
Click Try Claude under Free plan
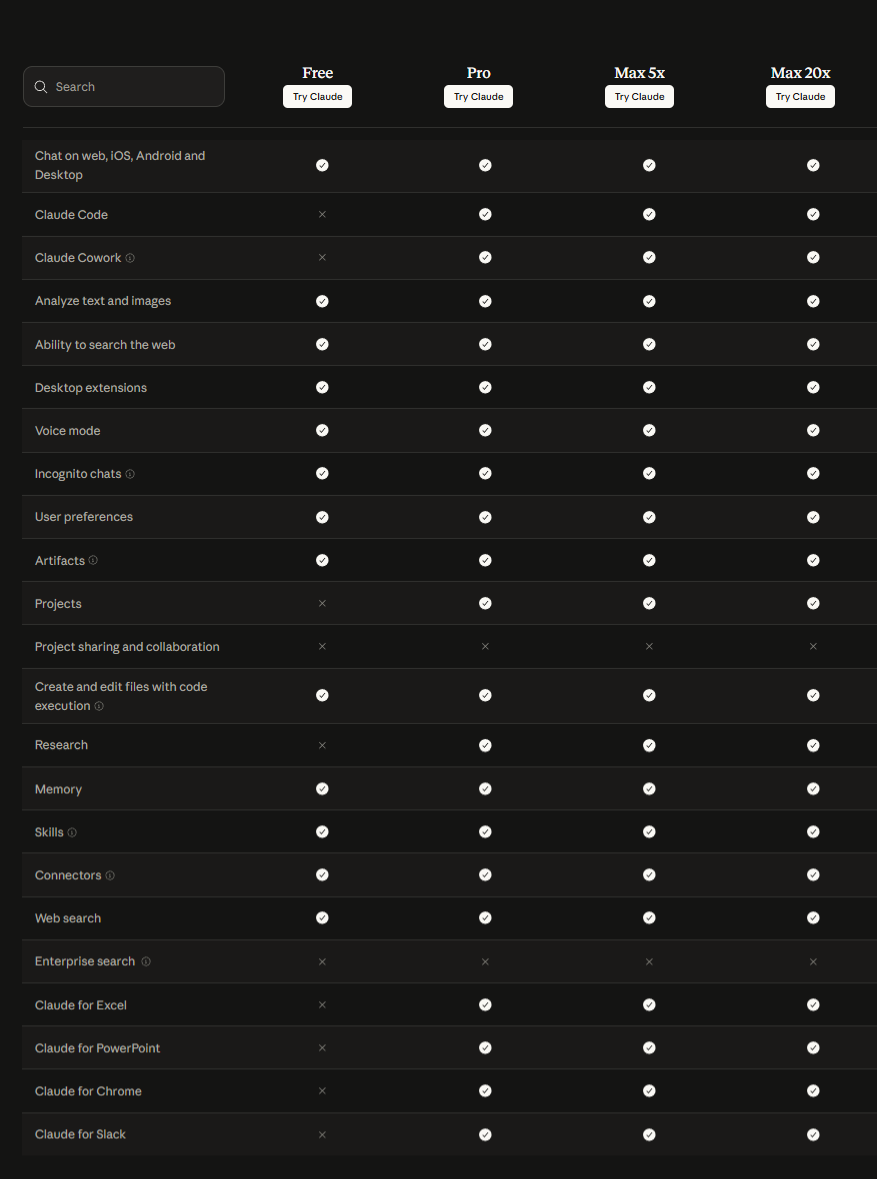tap(317, 97)
